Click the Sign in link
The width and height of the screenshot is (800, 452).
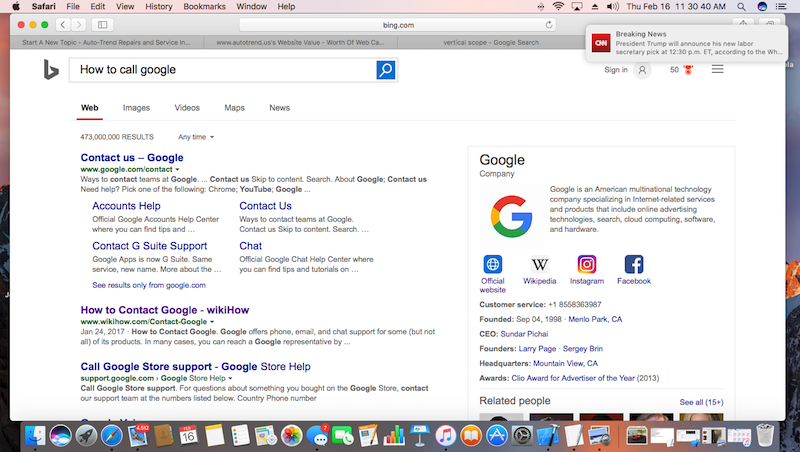[616, 70]
